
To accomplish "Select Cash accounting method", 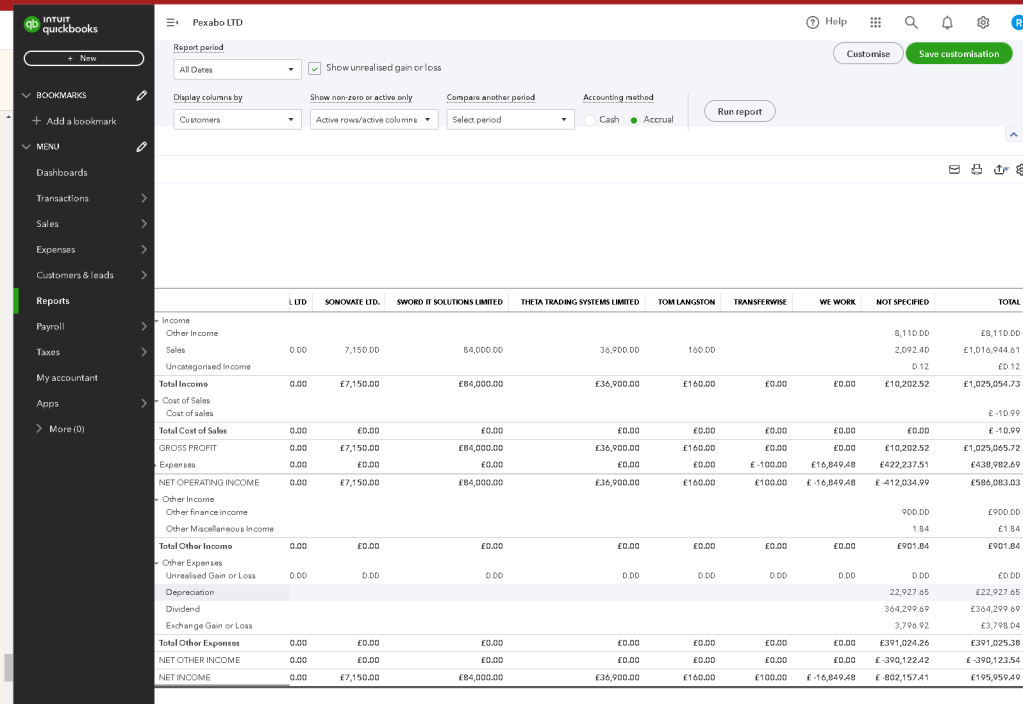I will click(x=590, y=120).
